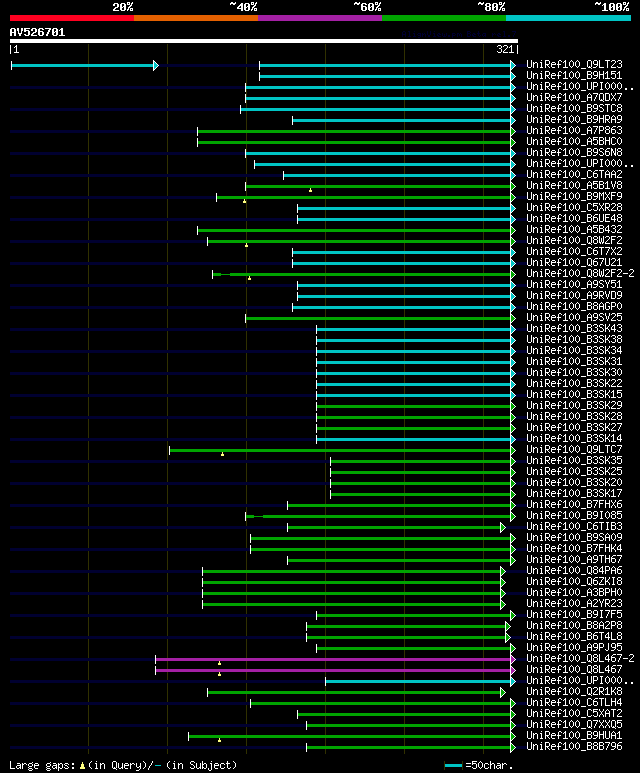Click the green ~80% identity legend bar
This screenshot has height=773, width=640.
click(444, 18)
